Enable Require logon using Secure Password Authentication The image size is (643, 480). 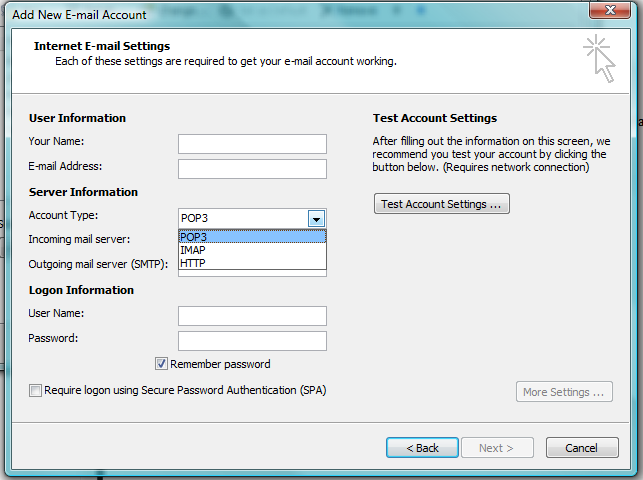pos(36,390)
